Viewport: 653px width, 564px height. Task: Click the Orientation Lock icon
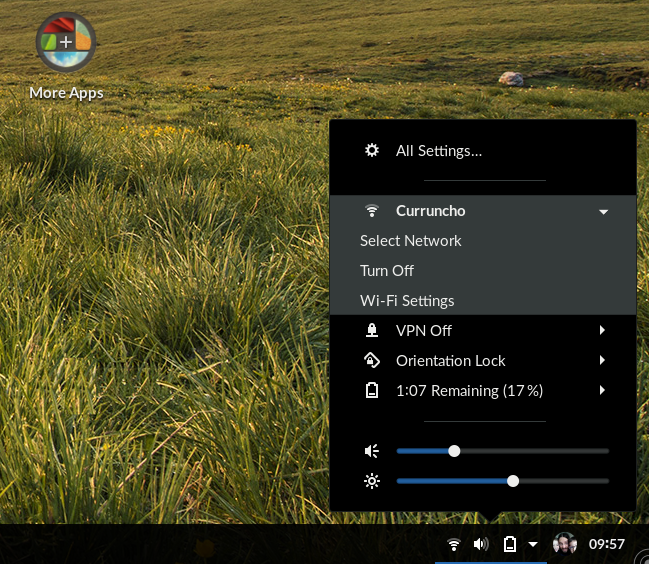(372, 360)
